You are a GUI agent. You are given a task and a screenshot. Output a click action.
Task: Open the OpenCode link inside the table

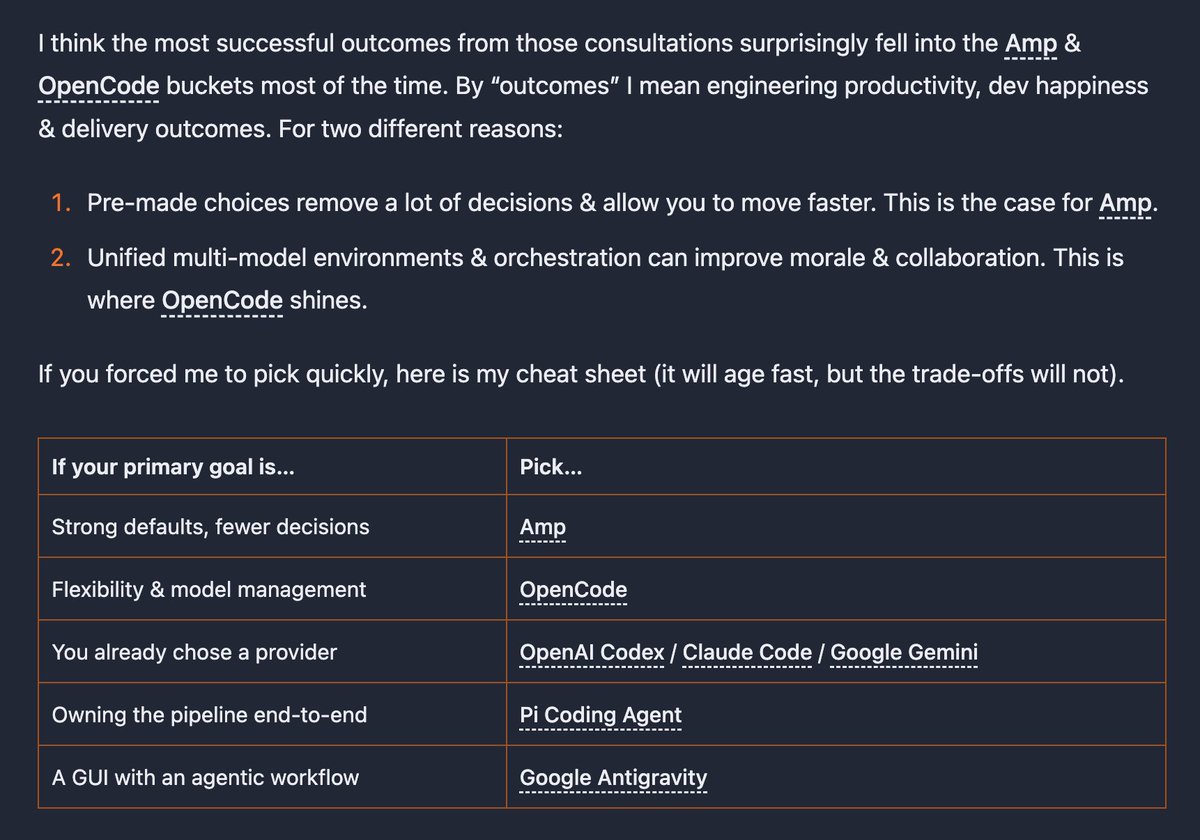pyautogui.click(x=573, y=590)
